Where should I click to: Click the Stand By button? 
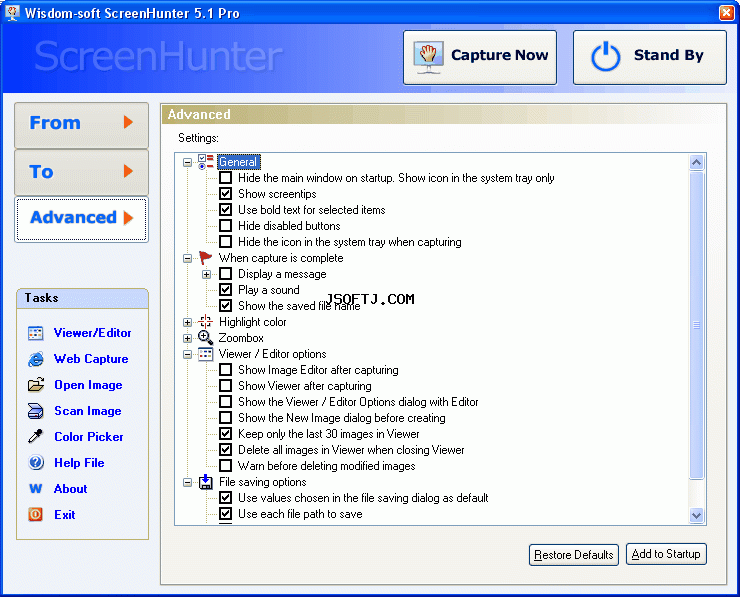click(x=650, y=58)
